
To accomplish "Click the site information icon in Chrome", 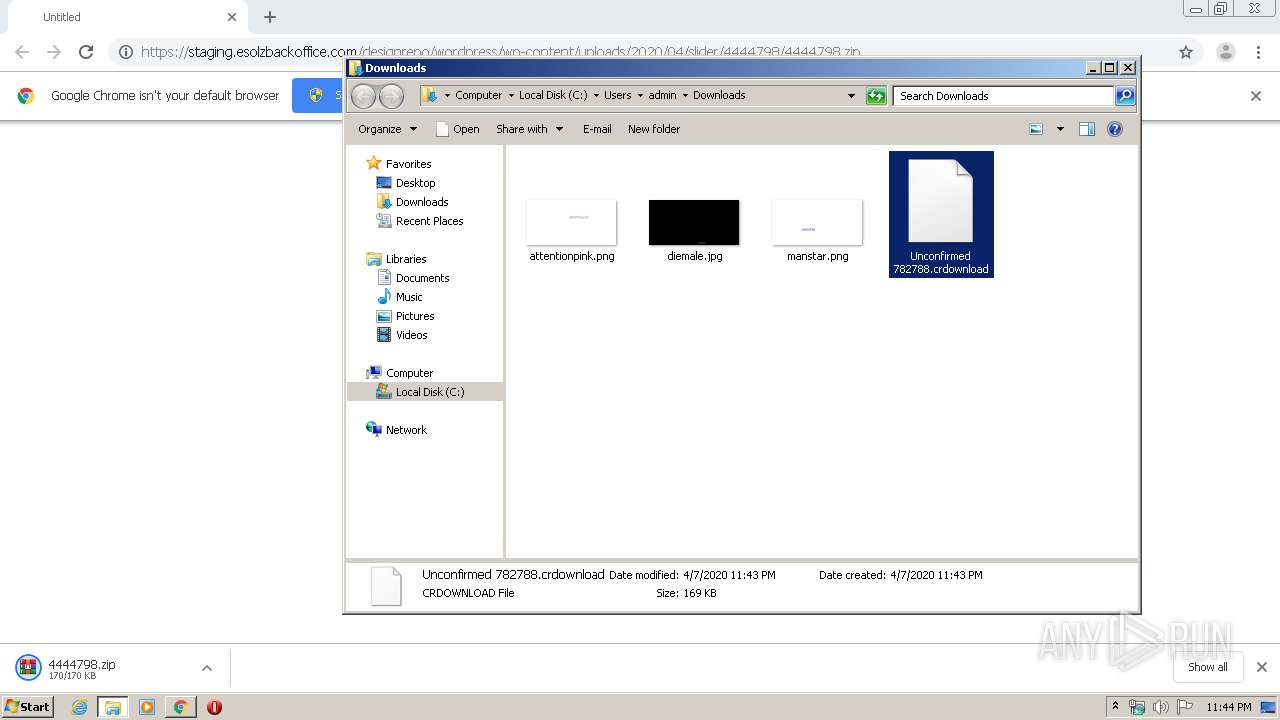I will (x=126, y=52).
